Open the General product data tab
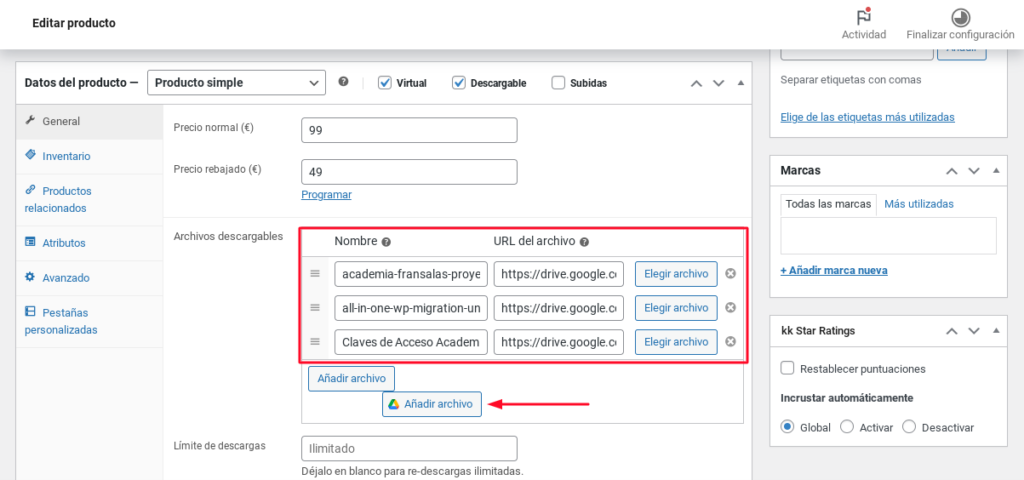1024x480 pixels. [89, 121]
